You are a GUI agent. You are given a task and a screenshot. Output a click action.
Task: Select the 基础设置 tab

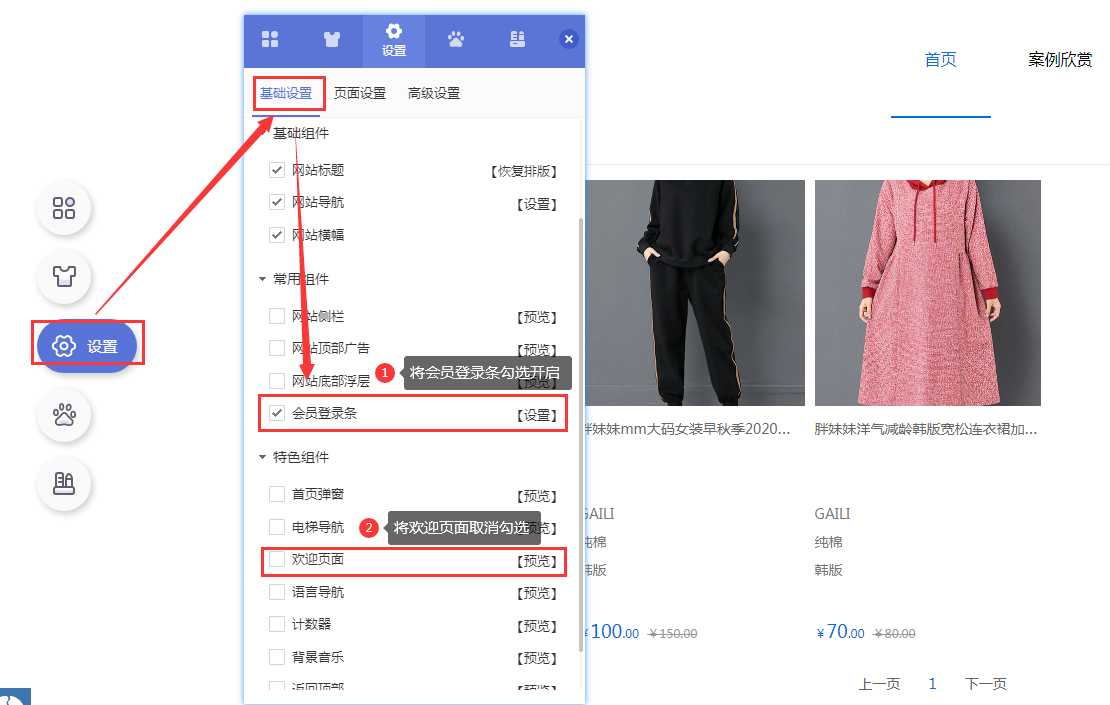286,93
